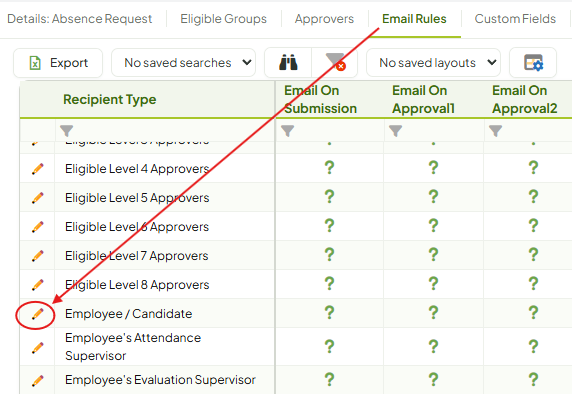
Task: Open the layout settings icon
Action: point(533,63)
